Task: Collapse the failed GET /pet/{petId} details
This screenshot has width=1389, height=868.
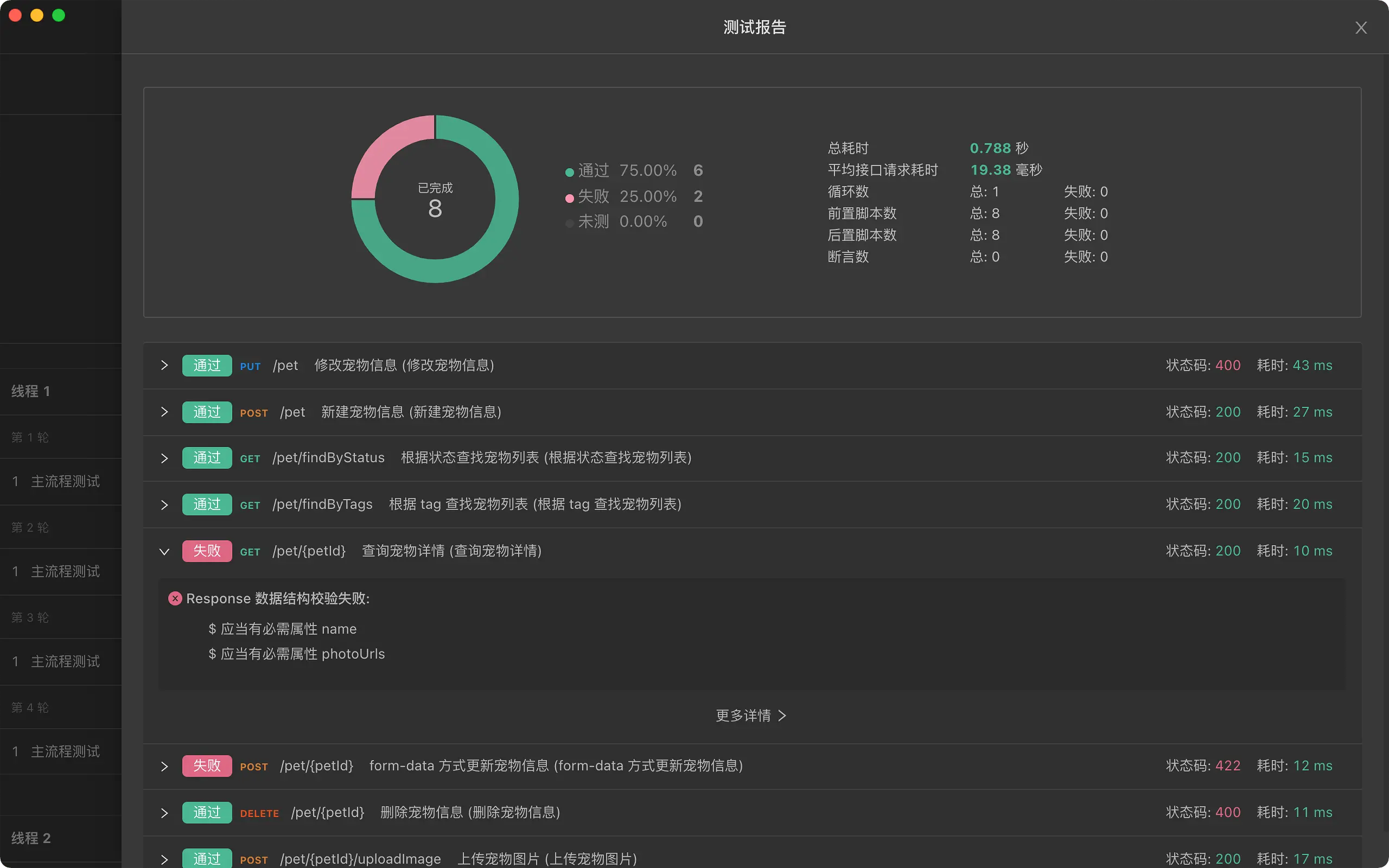Action: (165, 551)
